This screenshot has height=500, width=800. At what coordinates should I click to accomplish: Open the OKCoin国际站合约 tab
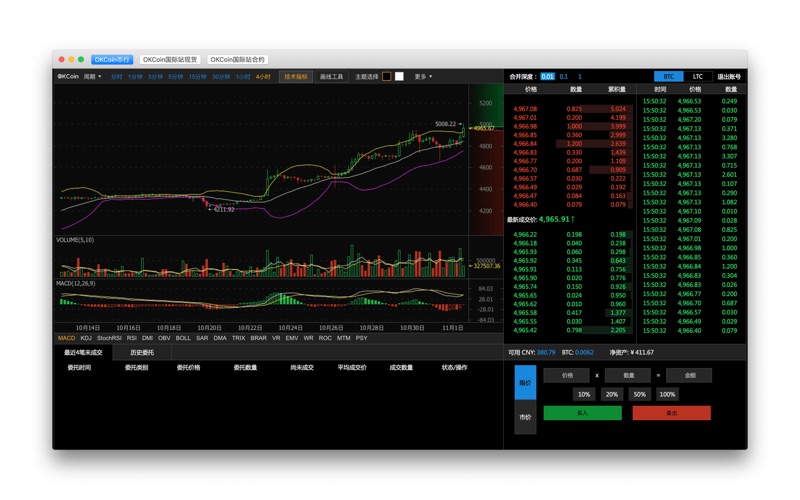click(x=238, y=60)
